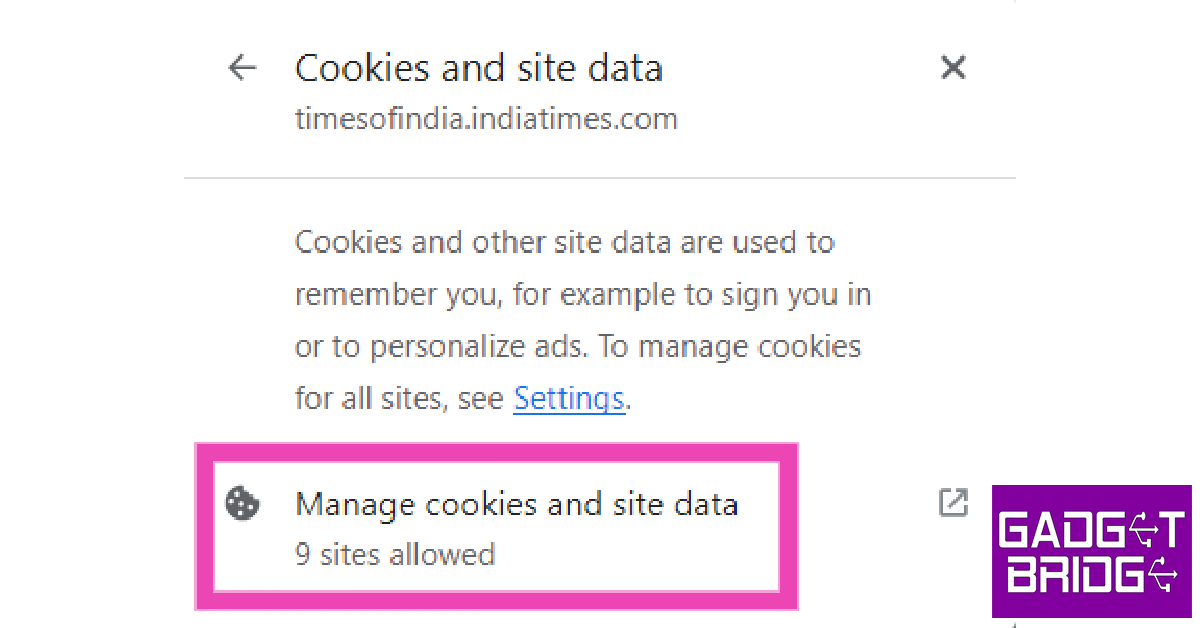Close the Cookies and site data panel
The width and height of the screenshot is (1200, 628).
953,68
